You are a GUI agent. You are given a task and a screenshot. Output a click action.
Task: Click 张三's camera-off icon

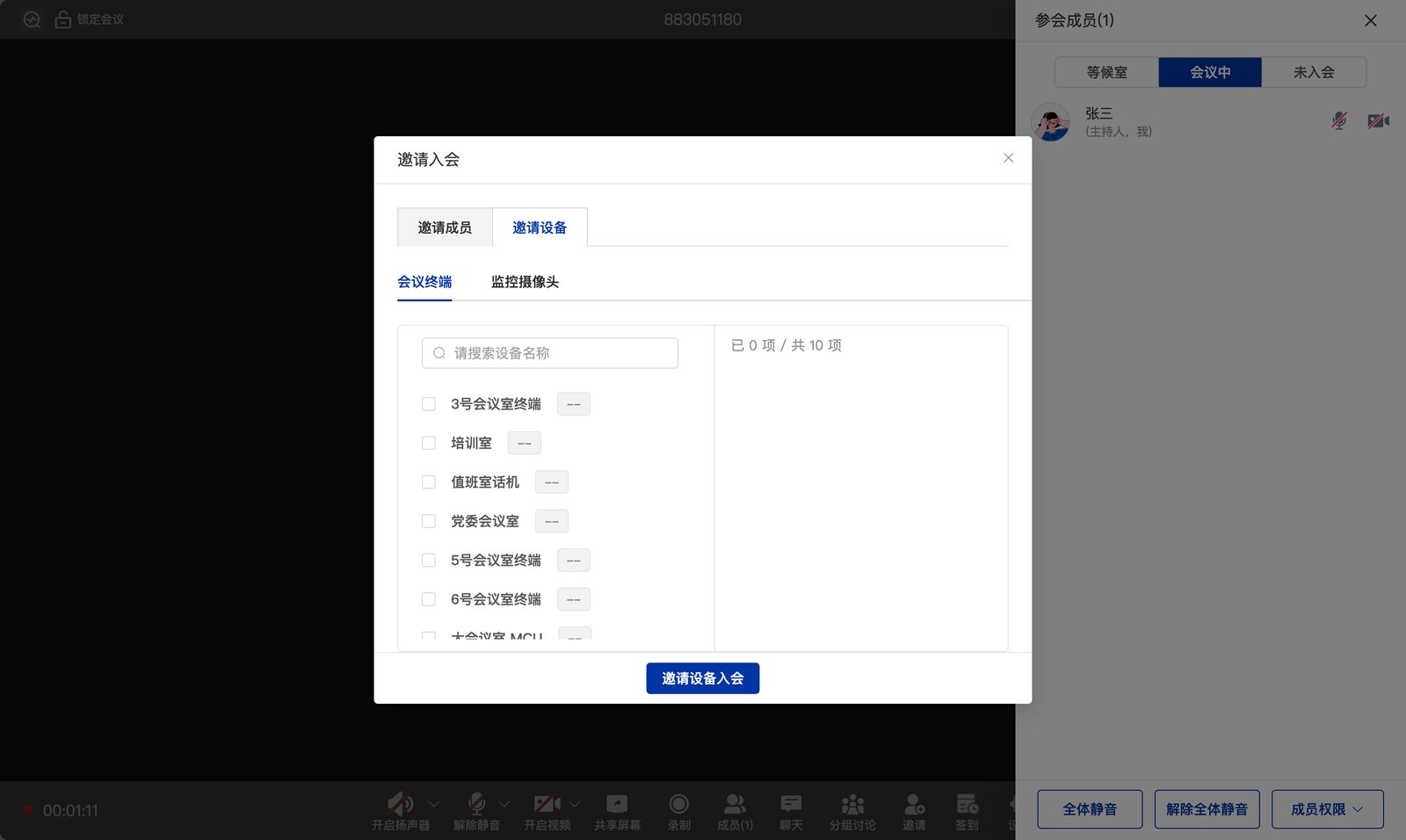pos(1378,120)
